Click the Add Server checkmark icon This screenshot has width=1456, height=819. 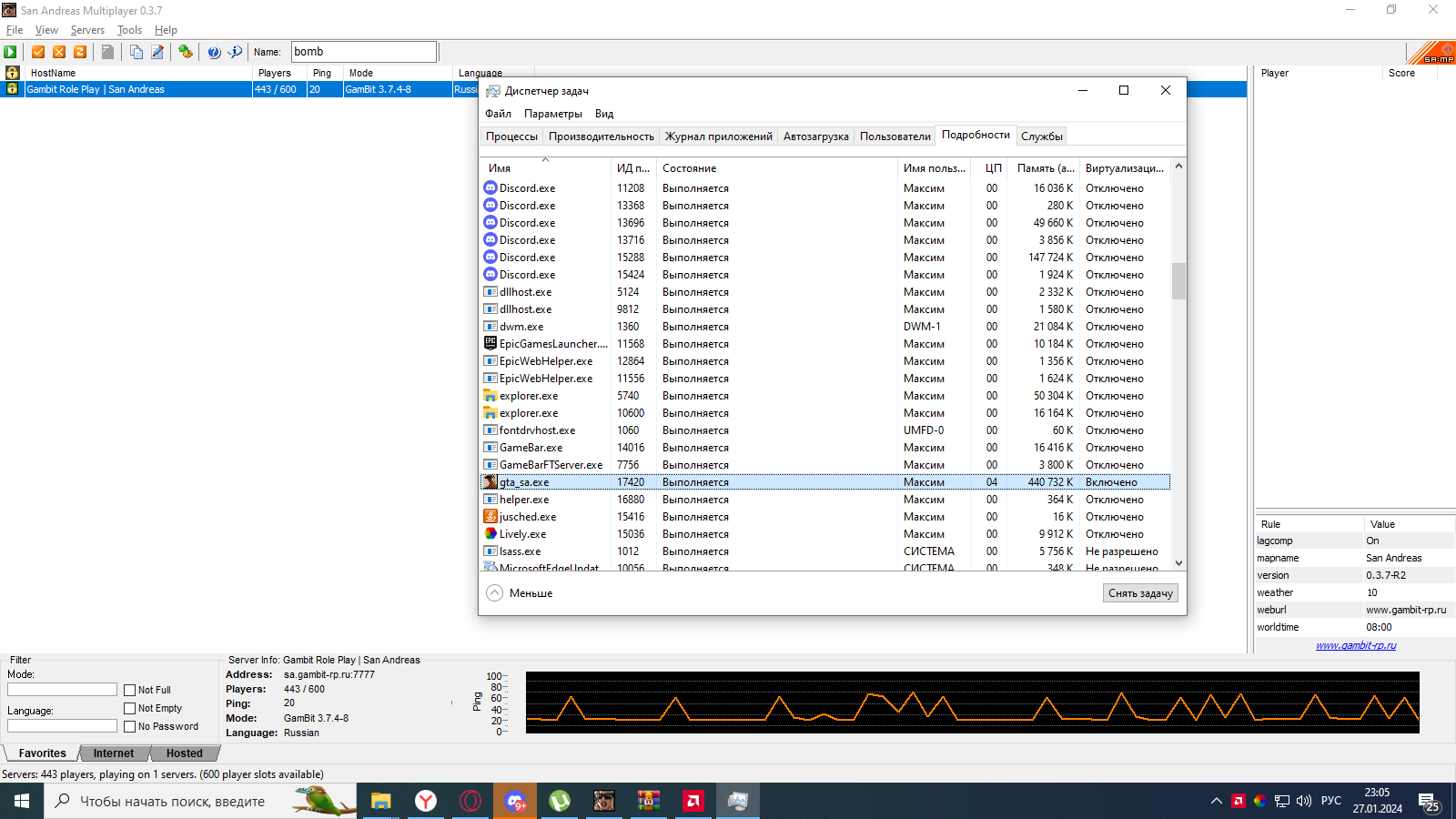38,52
